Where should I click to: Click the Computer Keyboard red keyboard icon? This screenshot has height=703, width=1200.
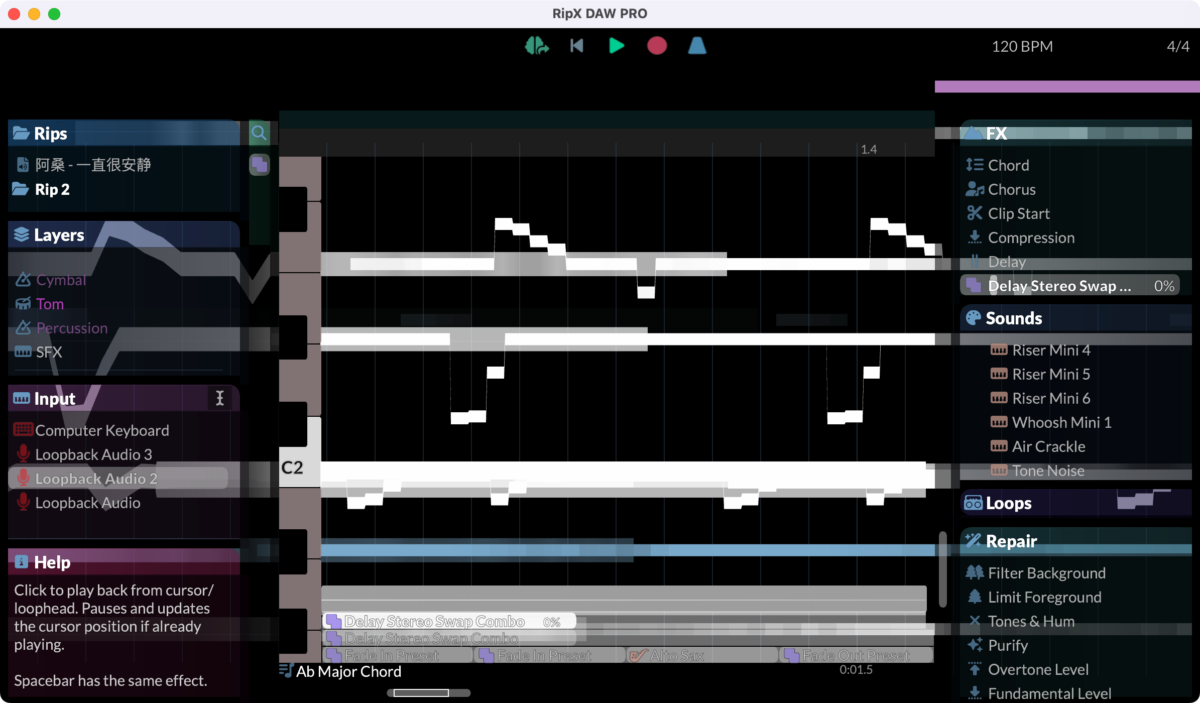pos(23,430)
